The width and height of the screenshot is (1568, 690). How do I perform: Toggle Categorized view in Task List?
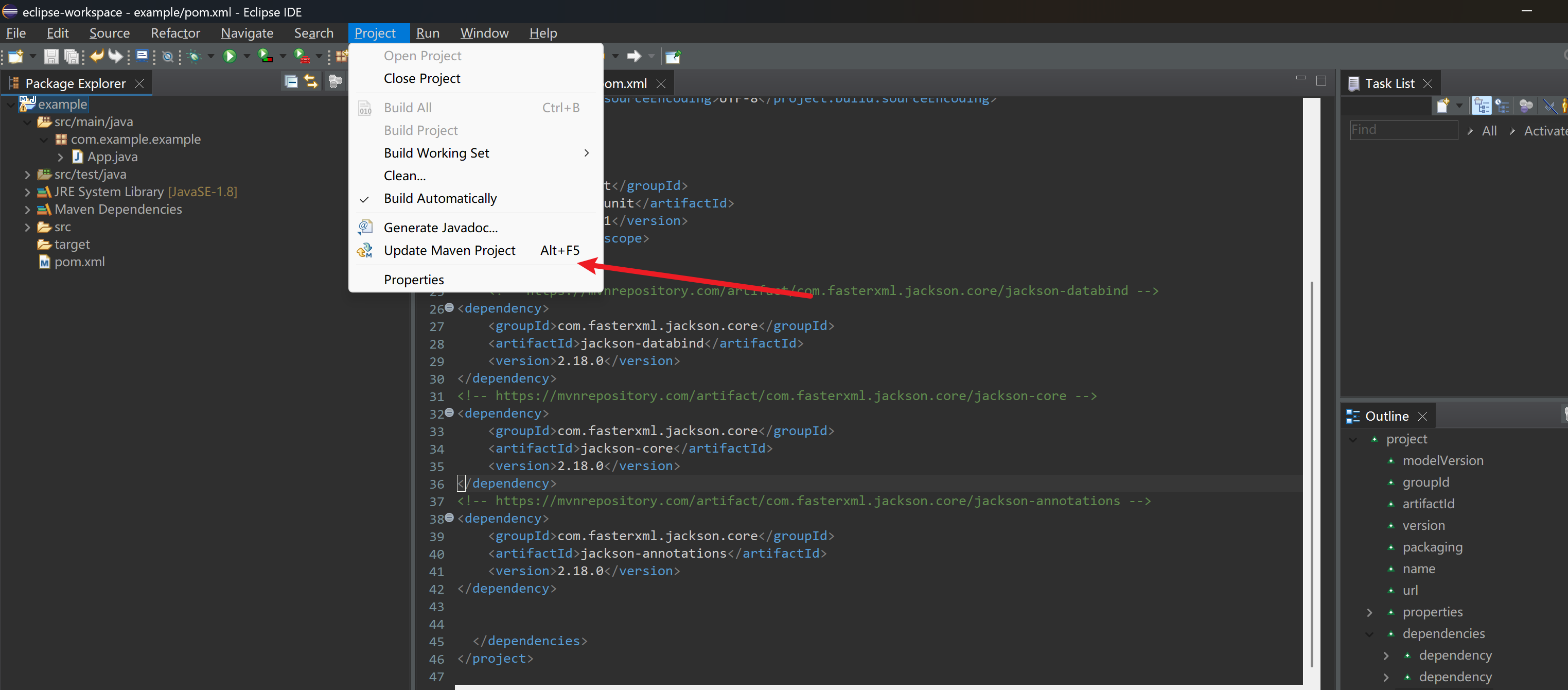click(x=1481, y=106)
